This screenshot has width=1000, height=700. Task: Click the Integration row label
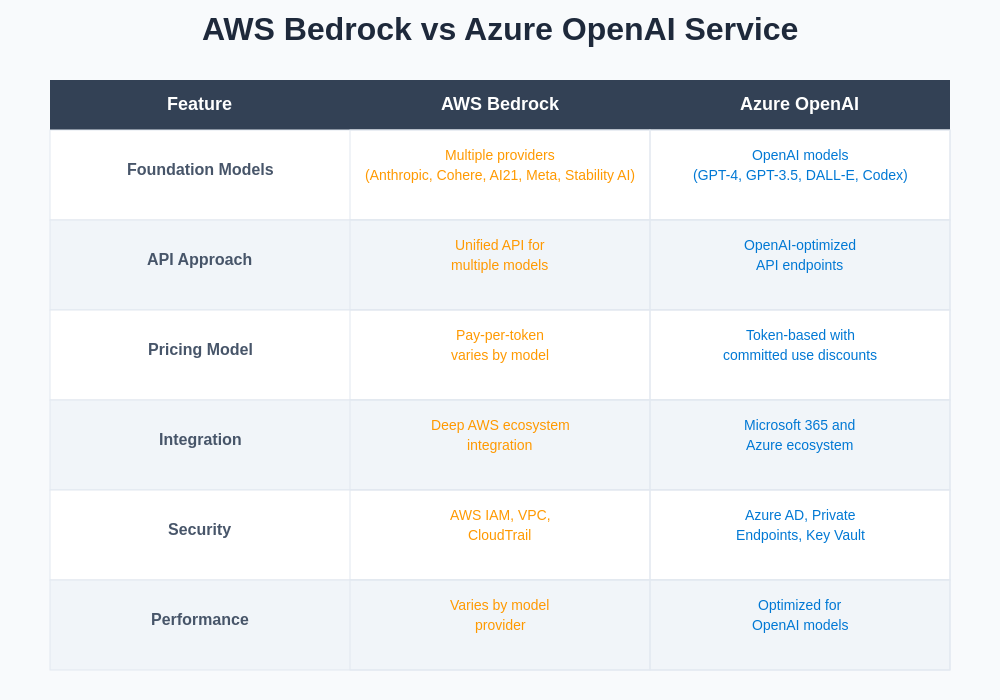pyautogui.click(x=200, y=440)
